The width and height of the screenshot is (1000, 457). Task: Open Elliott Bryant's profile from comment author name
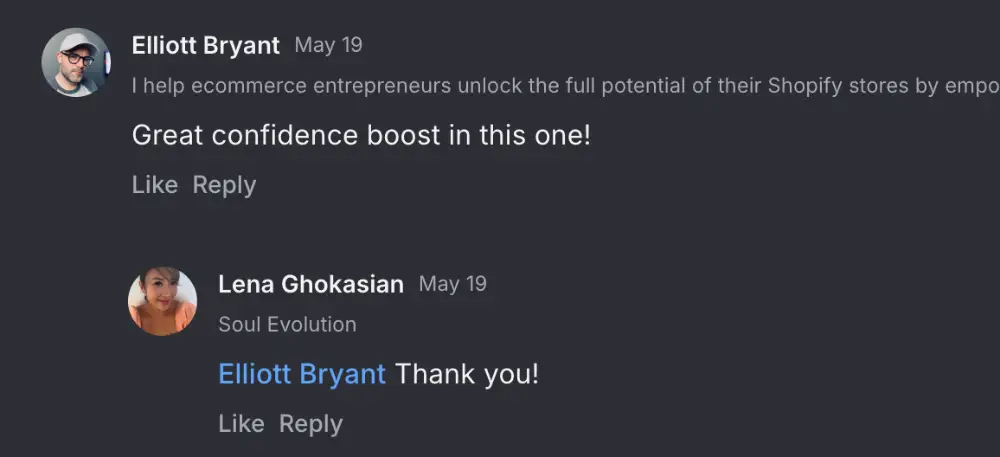[x=205, y=46]
